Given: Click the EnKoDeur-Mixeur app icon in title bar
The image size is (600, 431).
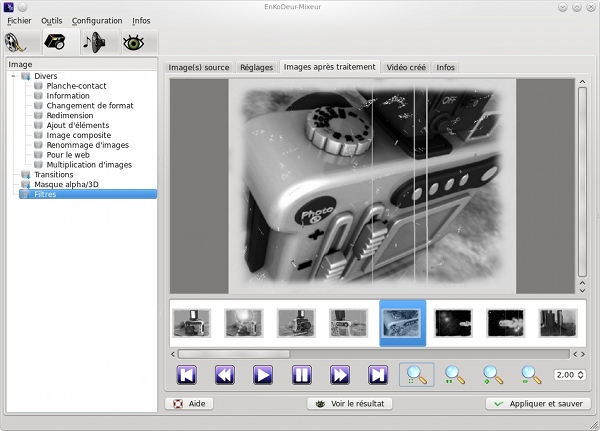Looking at the screenshot, I should (8, 7).
